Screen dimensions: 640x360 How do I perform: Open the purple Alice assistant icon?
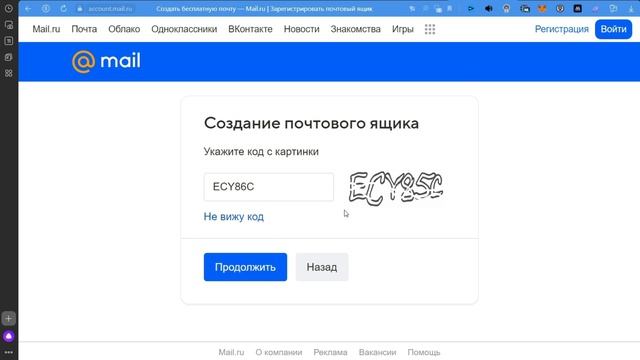click(x=9, y=336)
